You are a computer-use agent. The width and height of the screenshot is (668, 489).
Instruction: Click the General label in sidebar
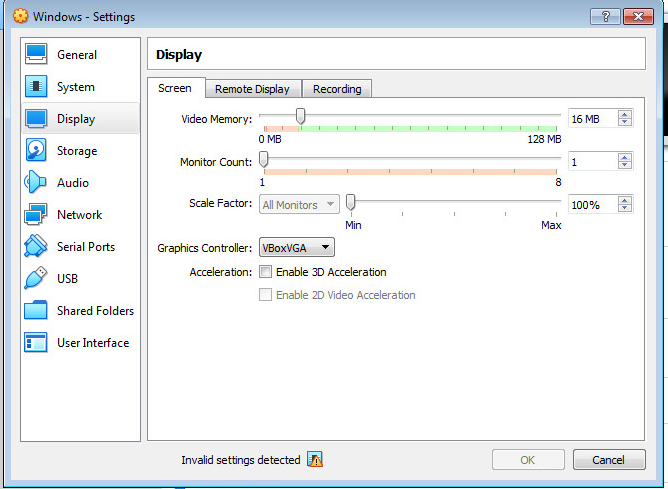[77, 55]
